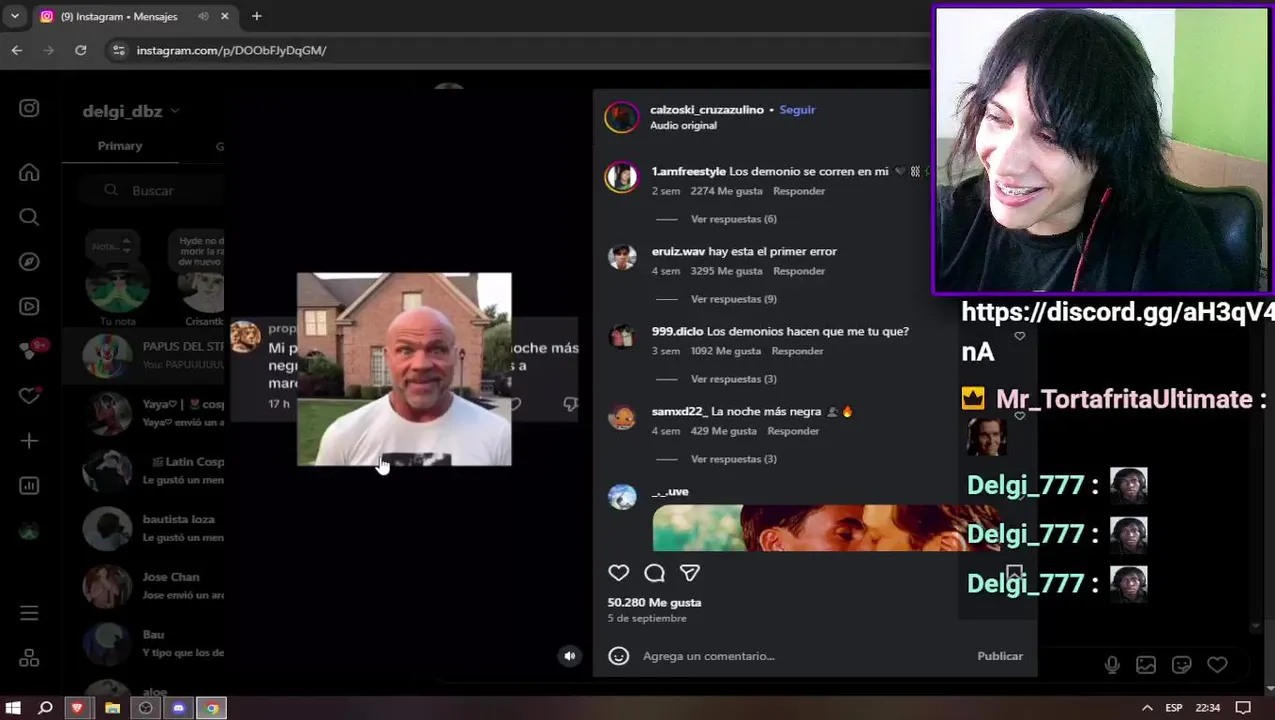Expand delgi_dbz account switcher
This screenshot has width=1275, height=720.
131,111
